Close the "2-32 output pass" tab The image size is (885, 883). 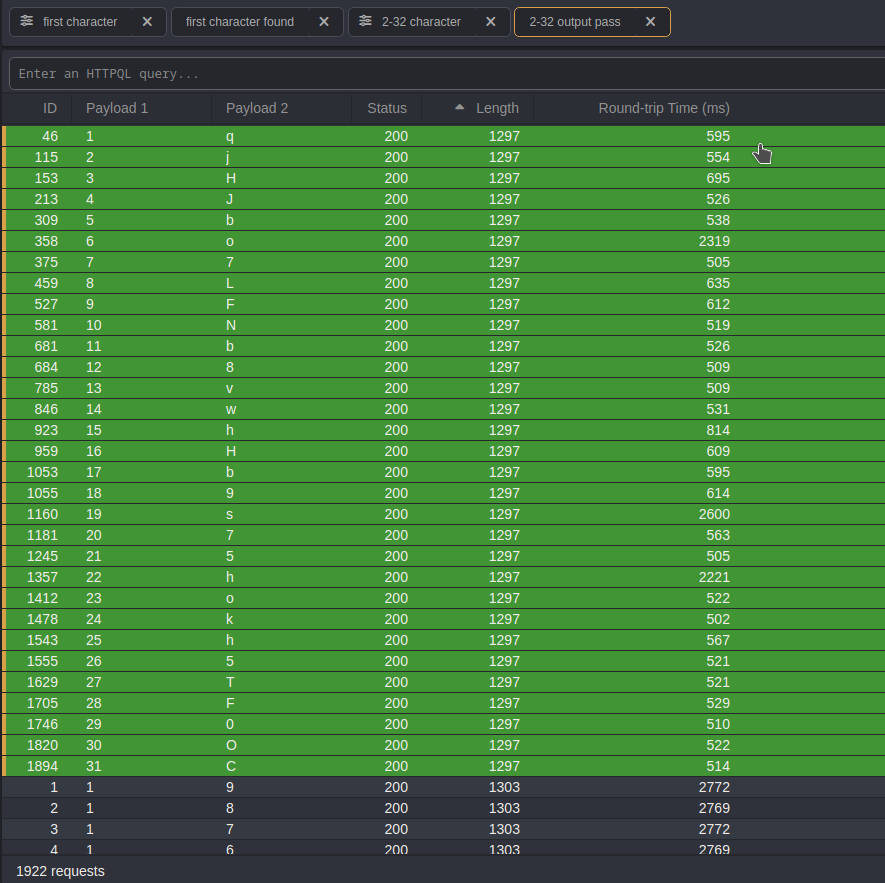coord(650,22)
